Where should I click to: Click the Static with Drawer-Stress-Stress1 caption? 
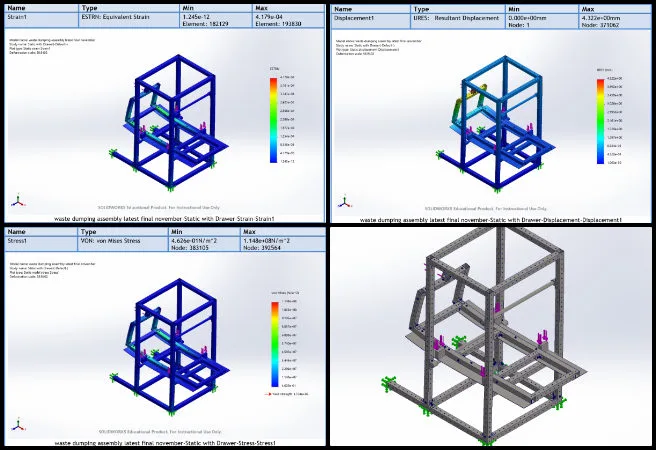tap(163, 441)
